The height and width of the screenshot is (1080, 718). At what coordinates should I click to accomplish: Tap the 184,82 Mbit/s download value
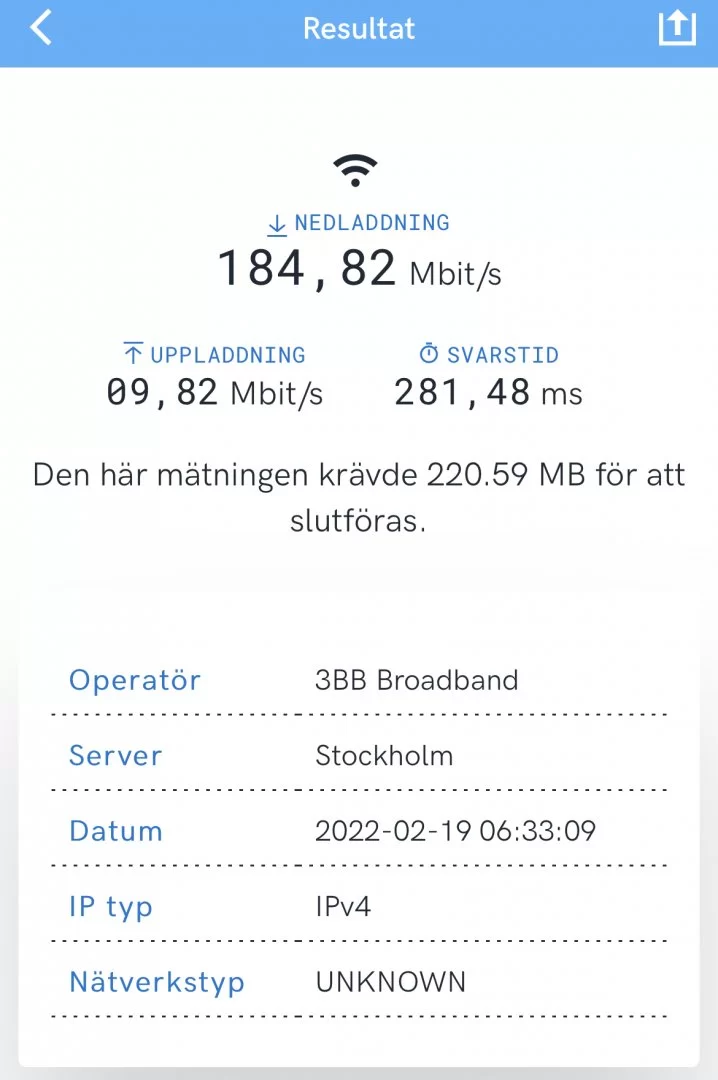click(x=359, y=270)
